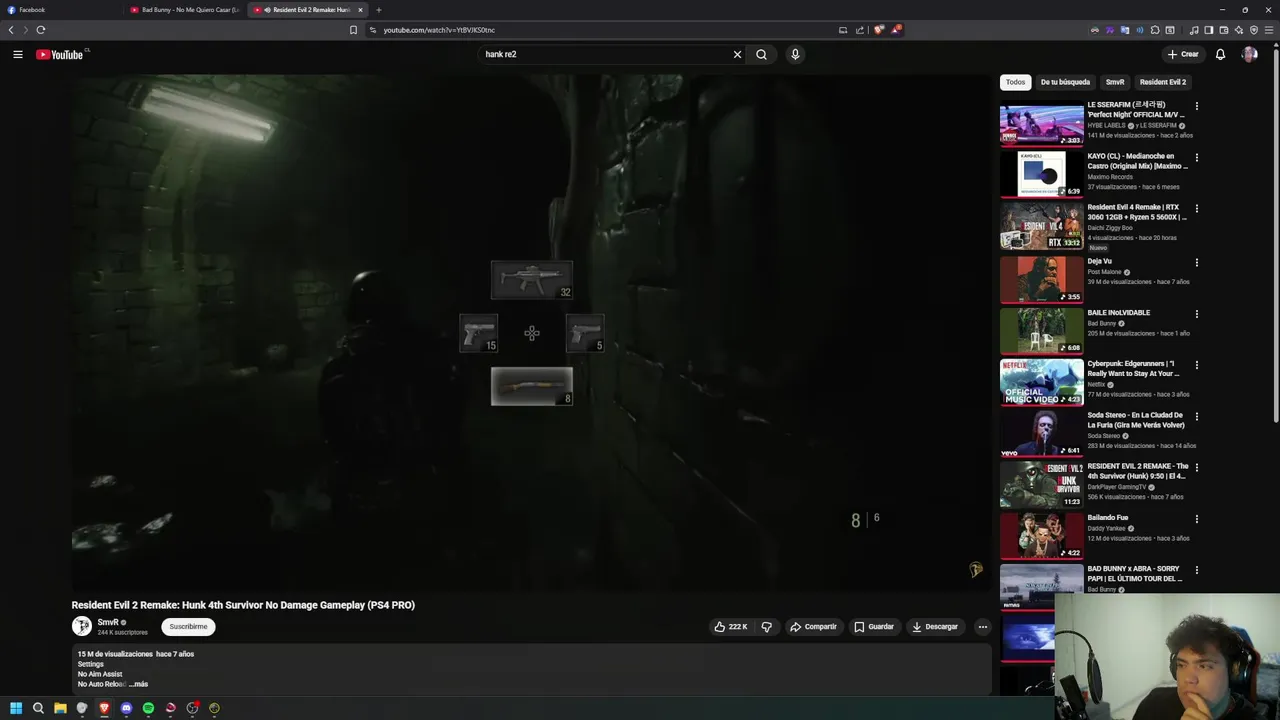Save the video with Guardar
This screenshot has height=720, width=1280.
coord(874,627)
